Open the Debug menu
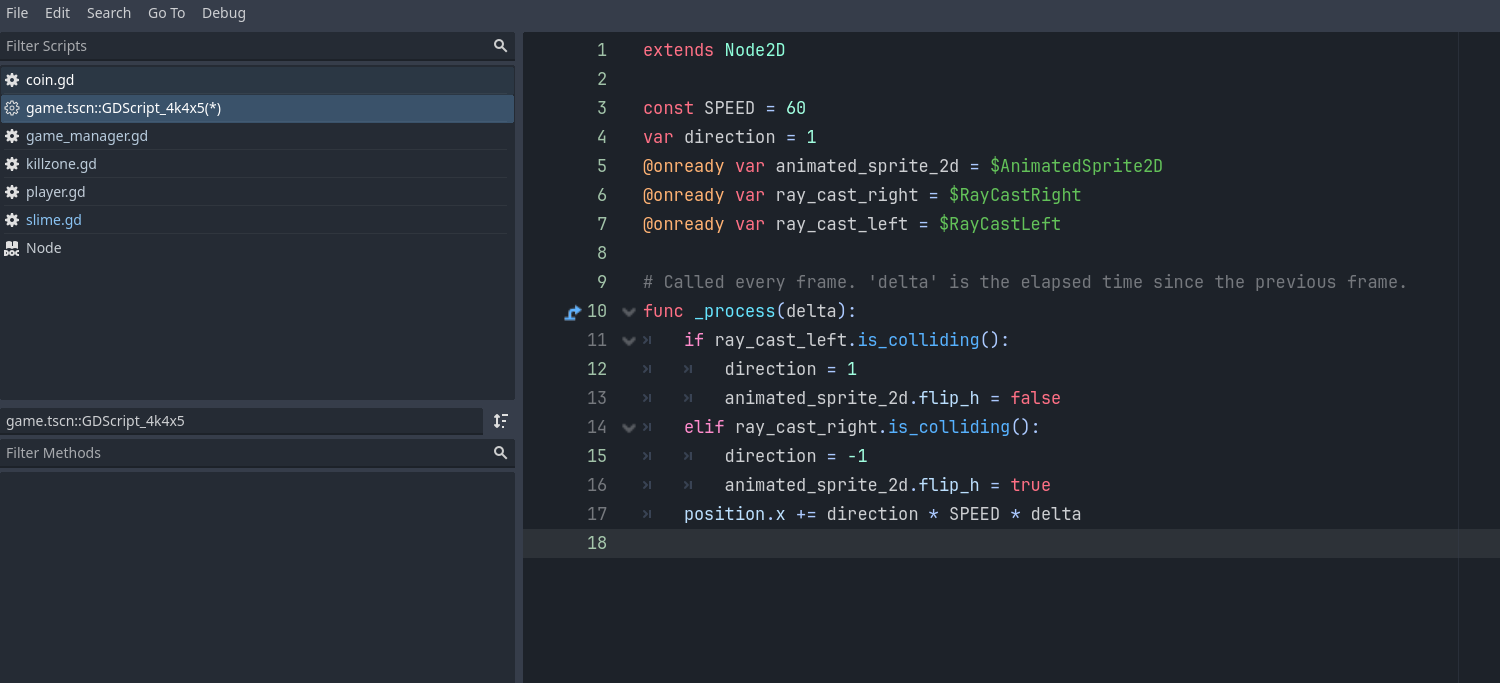 coord(224,13)
